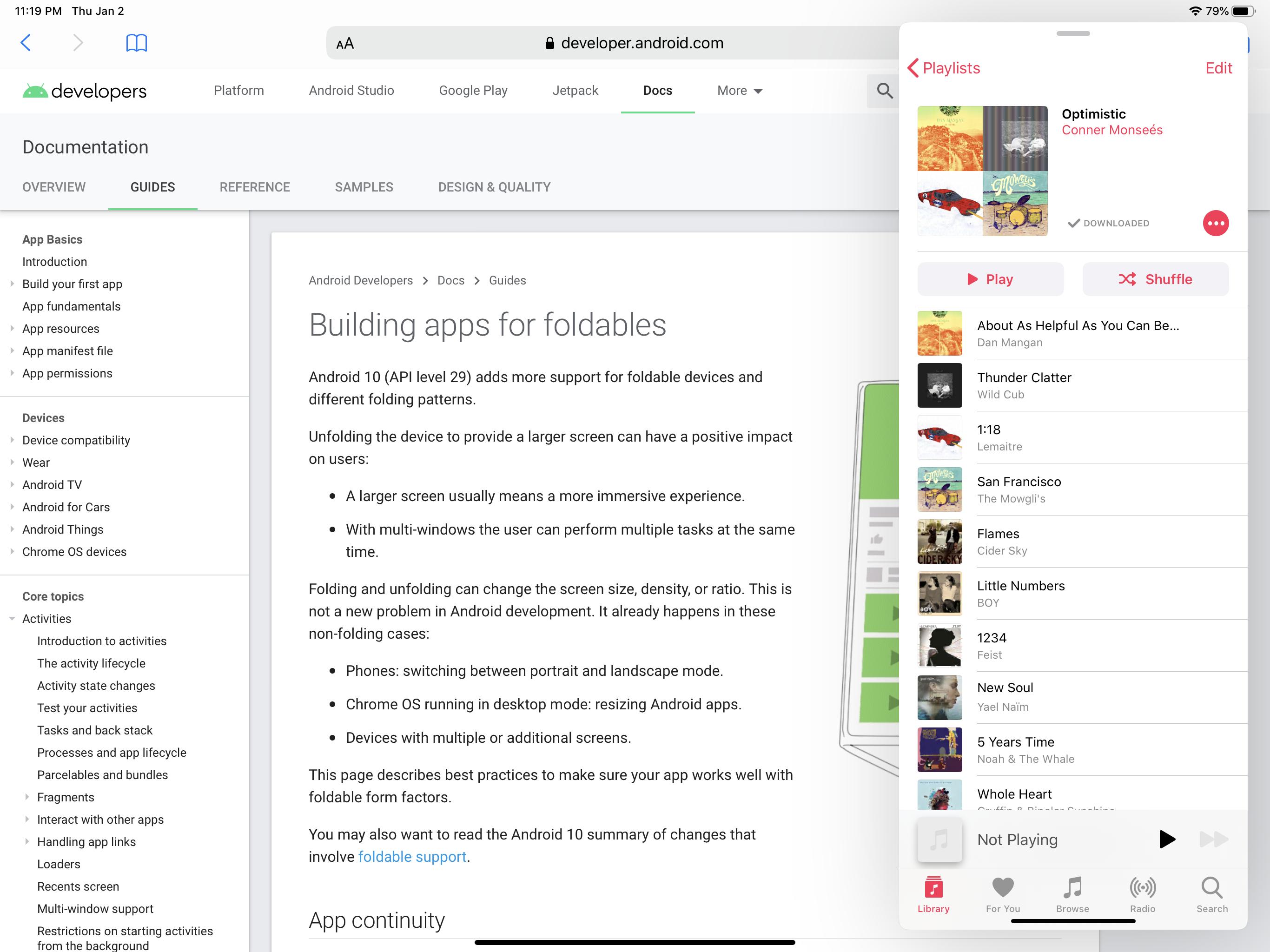Switch to the OVERVIEW documentation tab
Screen dimensions: 1270x952
(x=54, y=187)
